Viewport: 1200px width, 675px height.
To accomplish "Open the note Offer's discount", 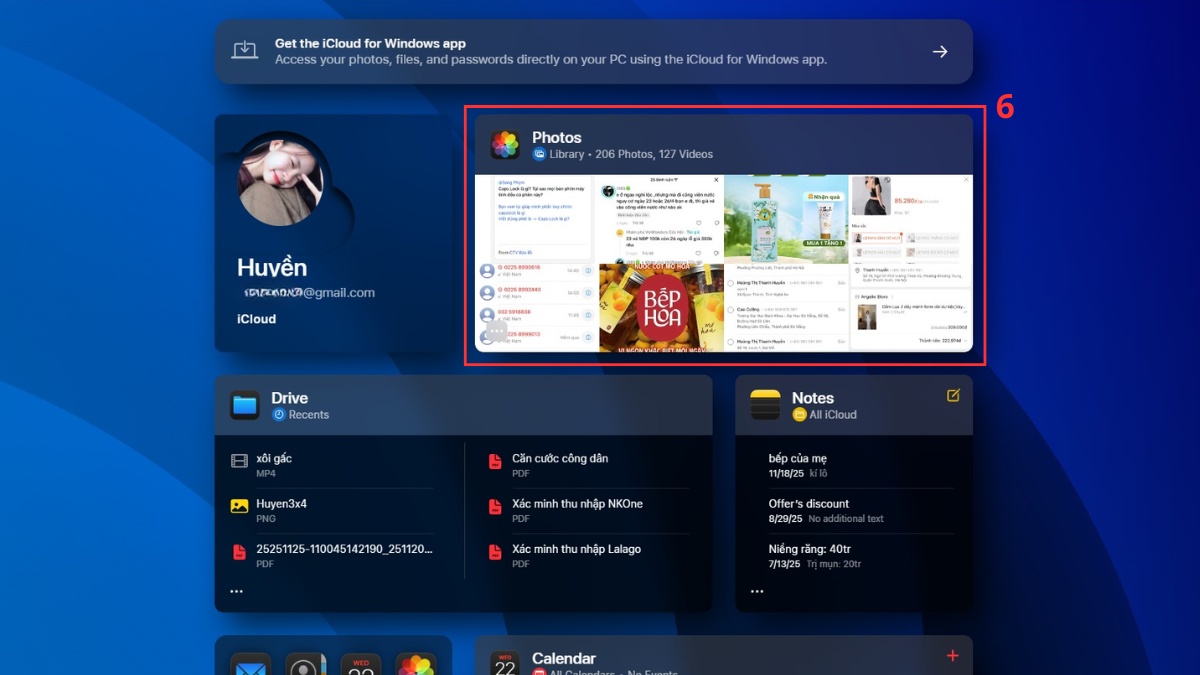I will coord(860,510).
